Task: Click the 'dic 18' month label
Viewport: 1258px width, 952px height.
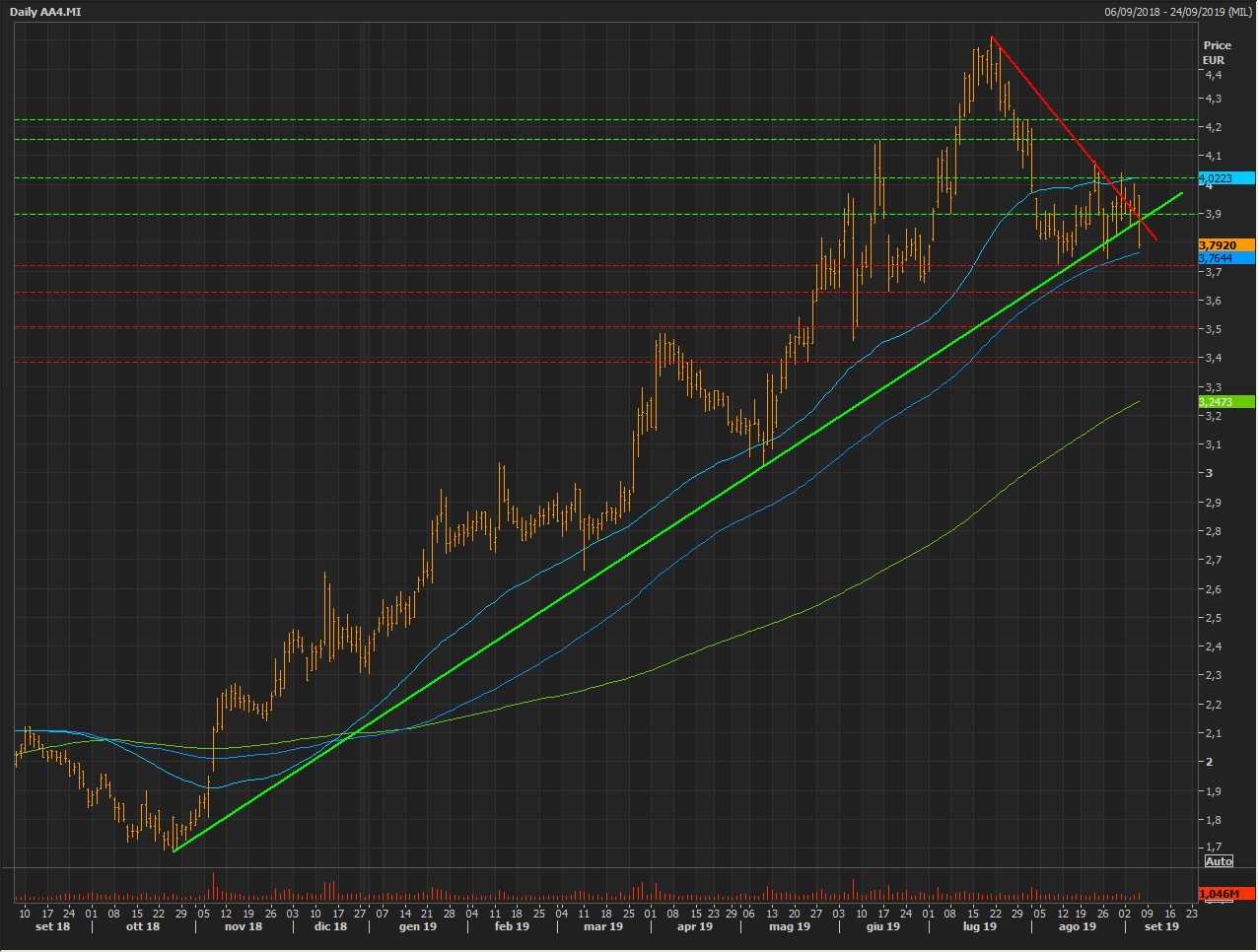Action: [330, 926]
